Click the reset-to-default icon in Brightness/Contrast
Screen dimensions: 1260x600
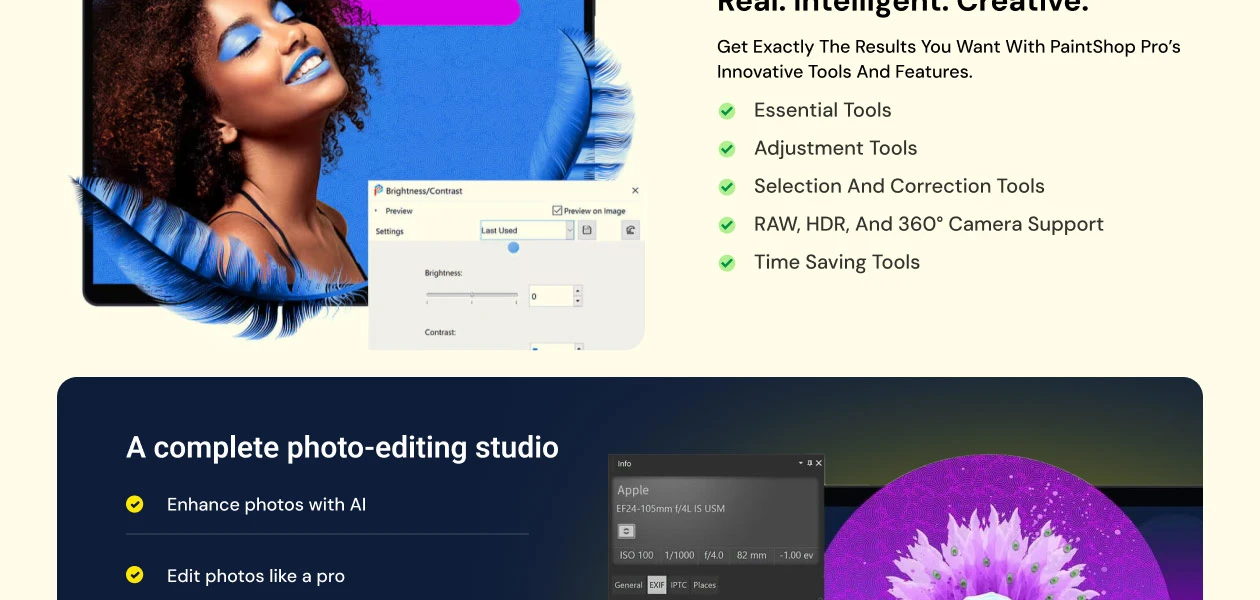[631, 230]
